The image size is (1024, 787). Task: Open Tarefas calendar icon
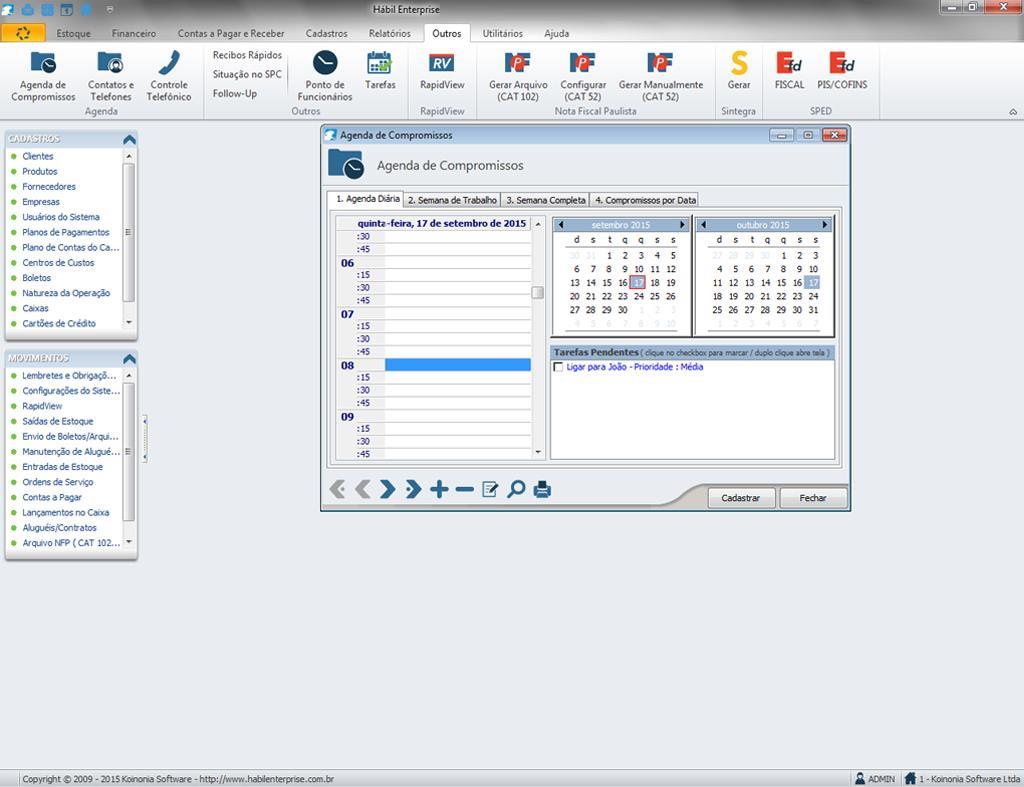pyautogui.click(x=379, y=63)
